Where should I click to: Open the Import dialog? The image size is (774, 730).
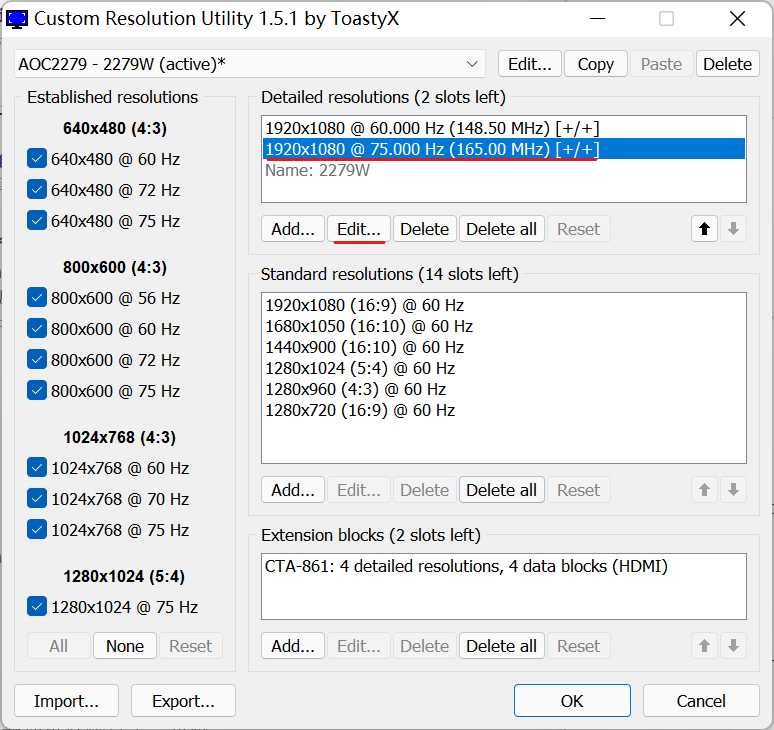66,701
